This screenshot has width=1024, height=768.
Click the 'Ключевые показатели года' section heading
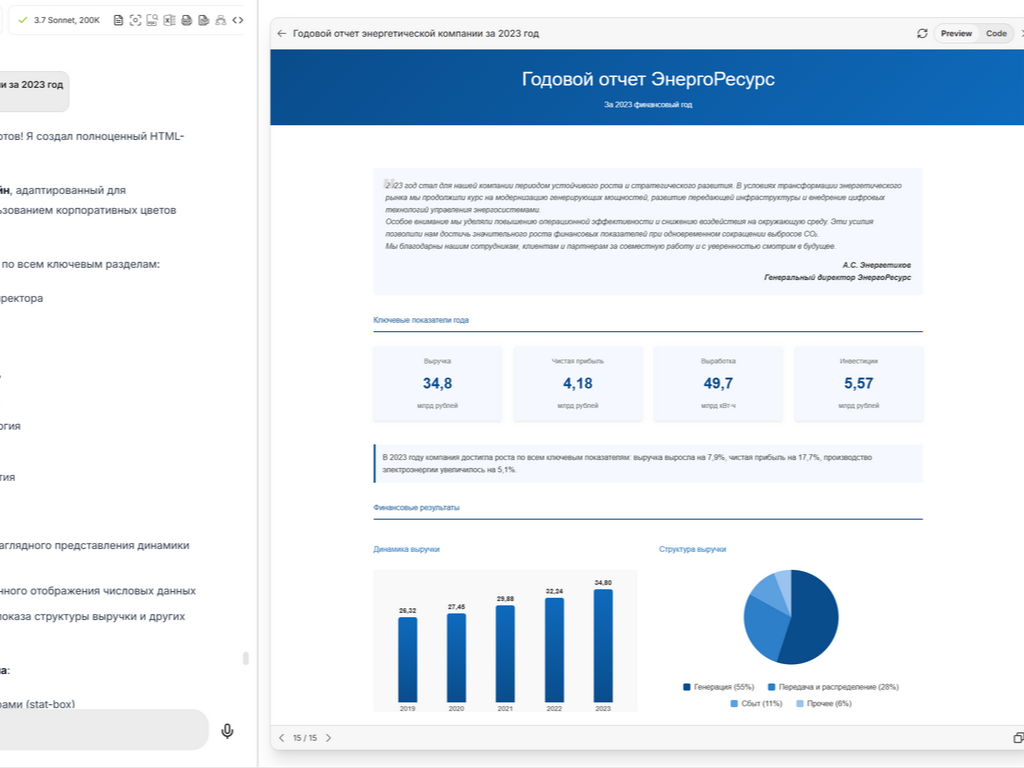click(x=421, y=320)
